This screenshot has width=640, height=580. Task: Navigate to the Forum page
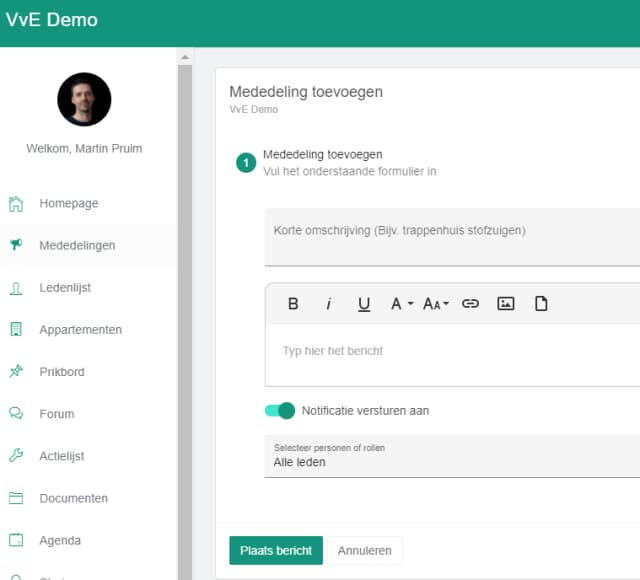tap(57, 414)
